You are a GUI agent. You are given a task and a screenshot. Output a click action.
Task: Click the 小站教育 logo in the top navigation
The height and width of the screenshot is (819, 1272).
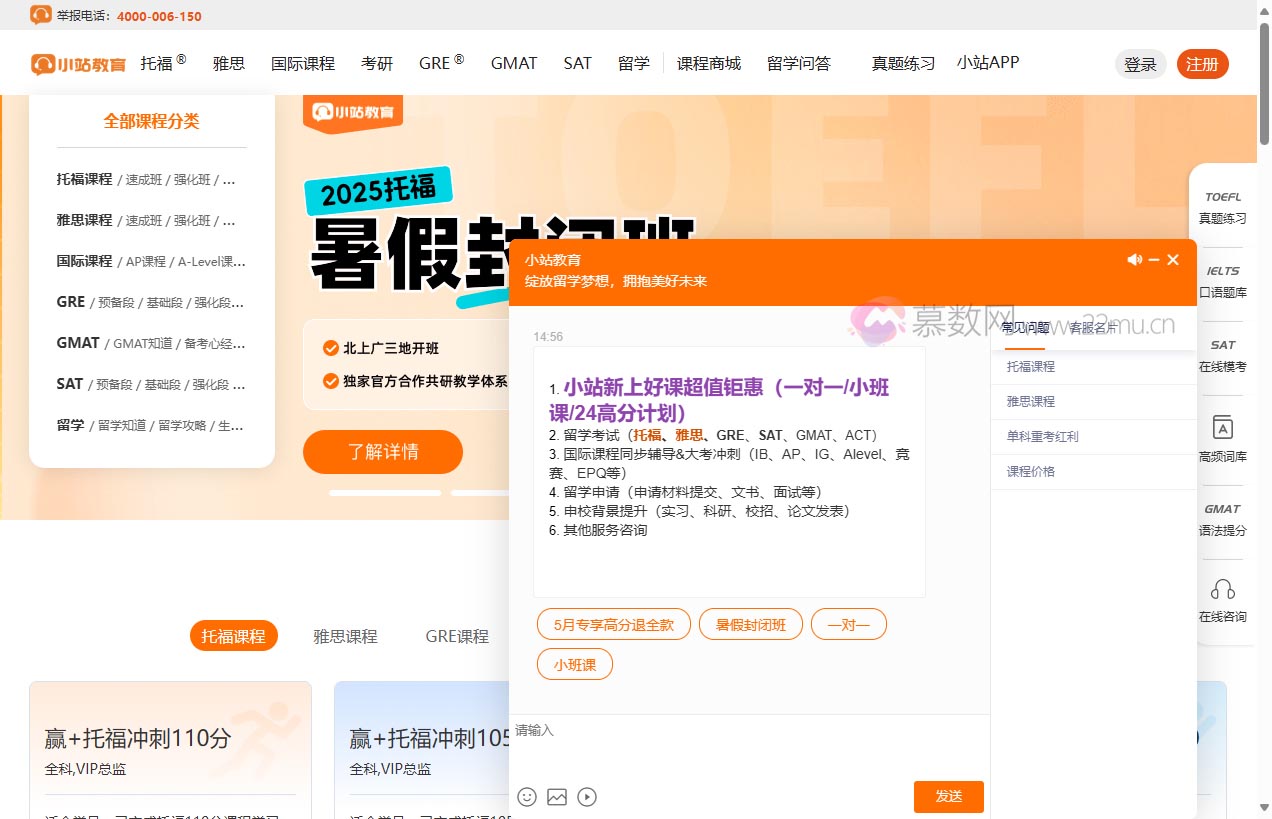pyautogui.click(x=78, y=63)
